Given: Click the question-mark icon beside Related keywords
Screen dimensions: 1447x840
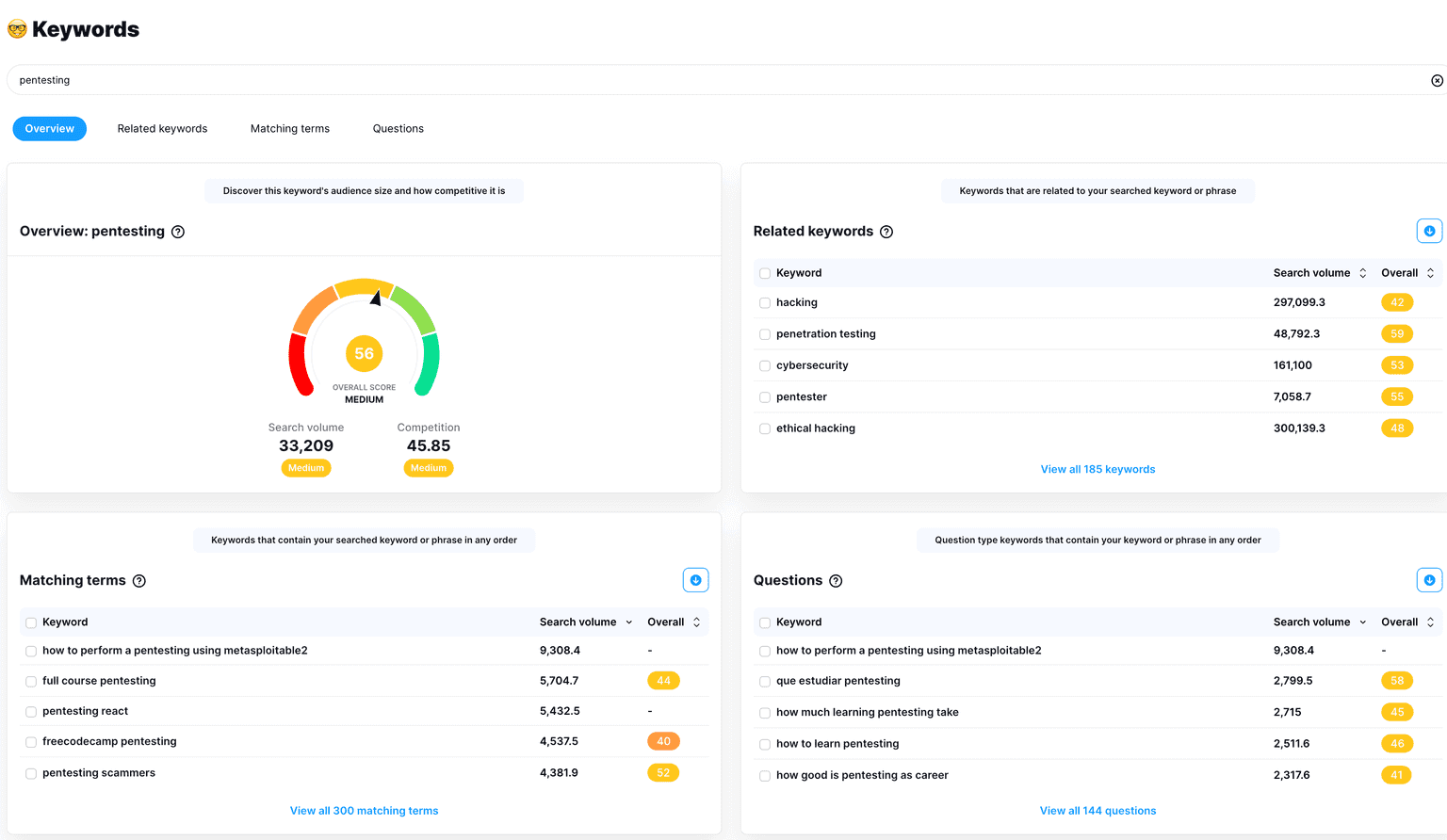Looking at the screenshot, I should tap(886, 231).
